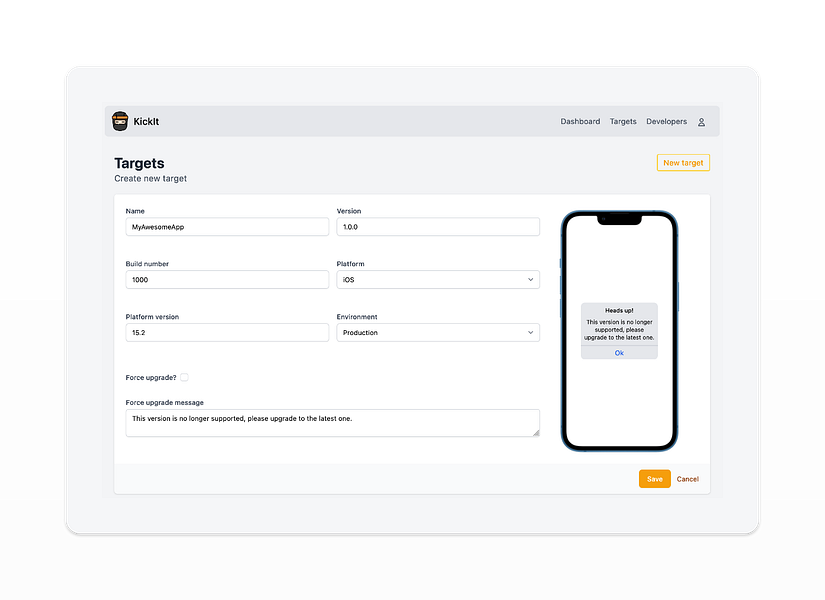
Task: Grab the textarea resize handle corner
Action: 536,433
